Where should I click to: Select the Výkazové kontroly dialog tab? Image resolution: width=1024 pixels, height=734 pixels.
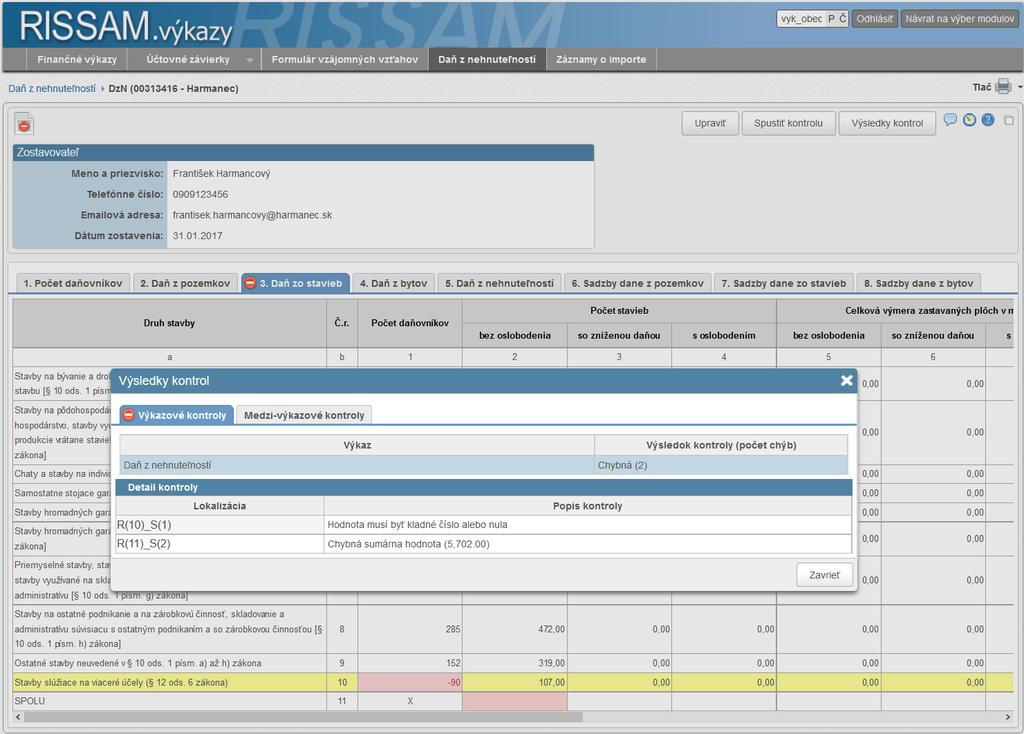[176, 415]
